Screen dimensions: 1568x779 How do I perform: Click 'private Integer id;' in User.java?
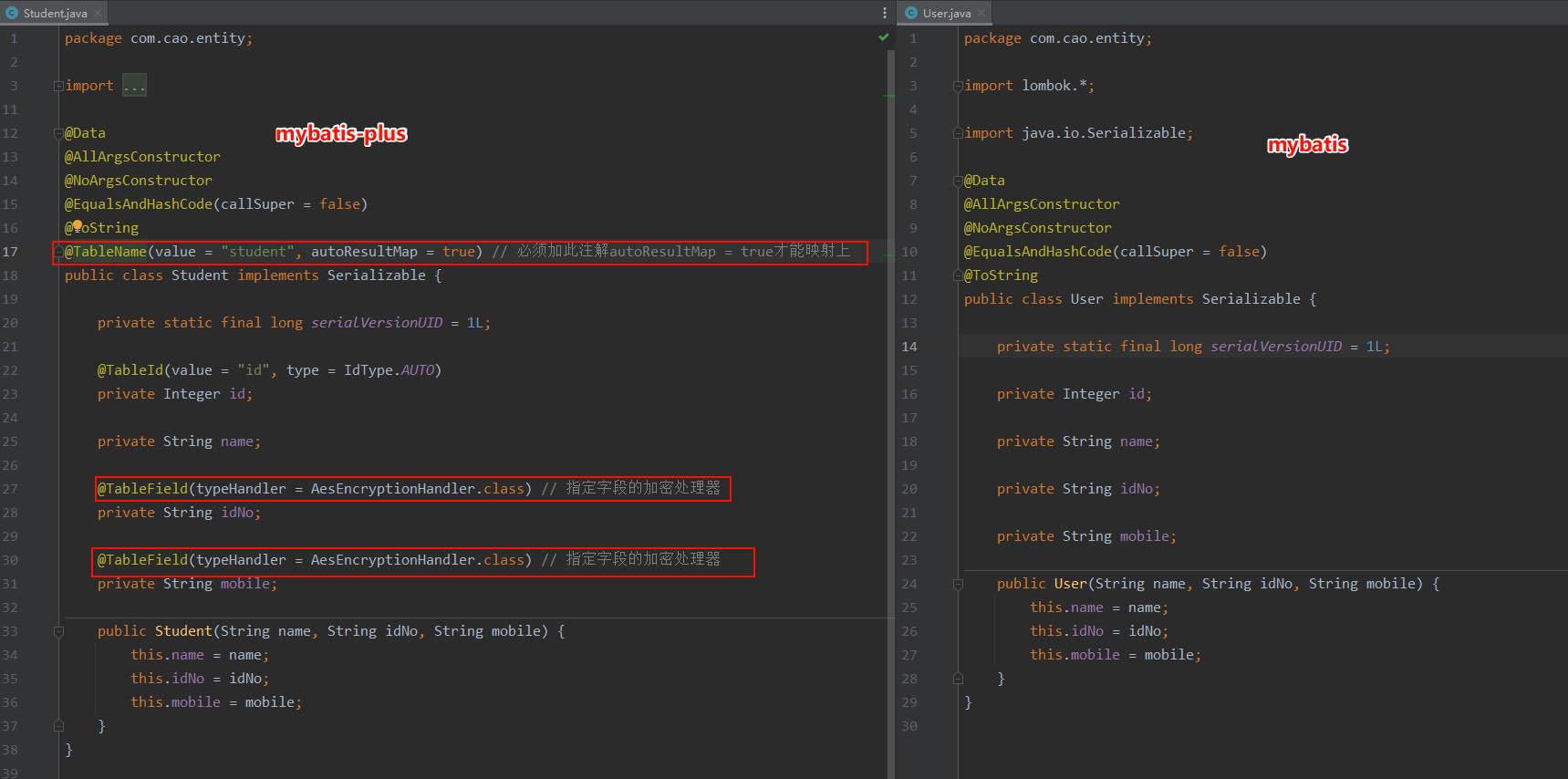click(x=1075, y=394)
